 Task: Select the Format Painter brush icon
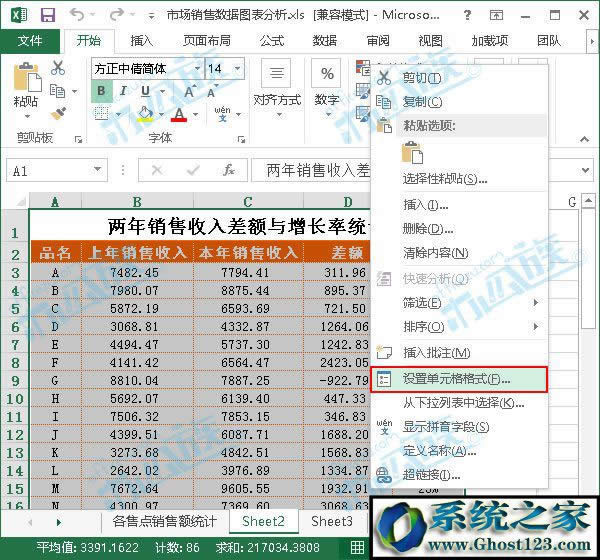coord(59,115)
